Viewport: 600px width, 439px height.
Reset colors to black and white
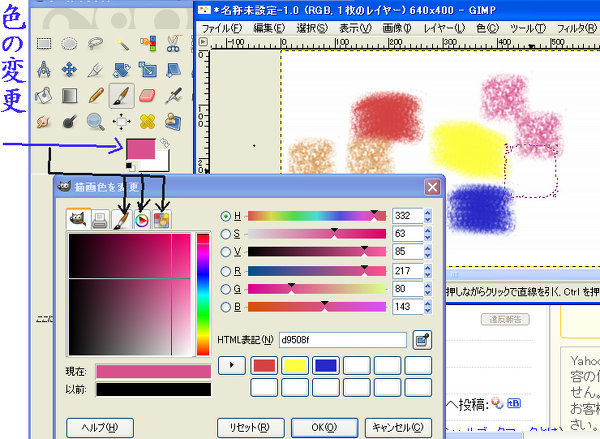(x=129, y=166)
